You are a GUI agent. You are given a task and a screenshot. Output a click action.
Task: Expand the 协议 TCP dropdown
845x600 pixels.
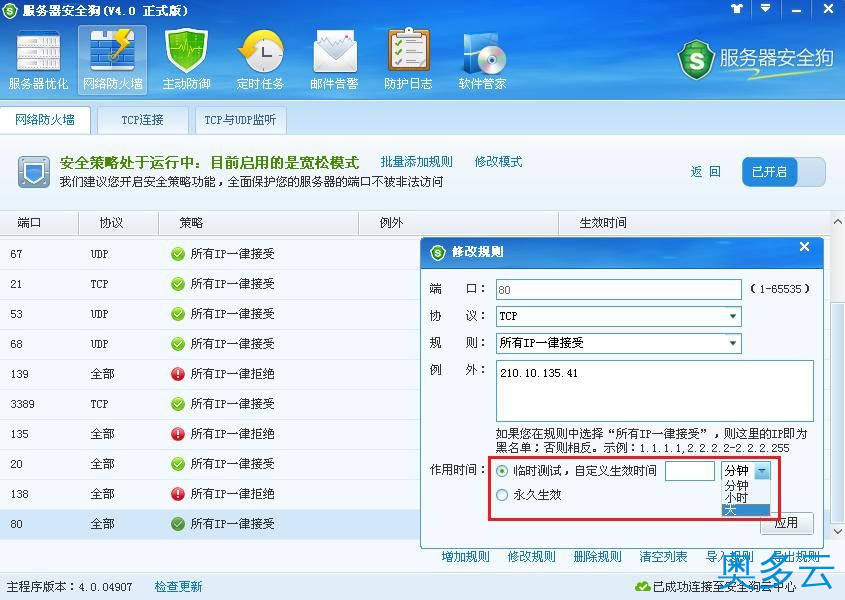[733, 316]
